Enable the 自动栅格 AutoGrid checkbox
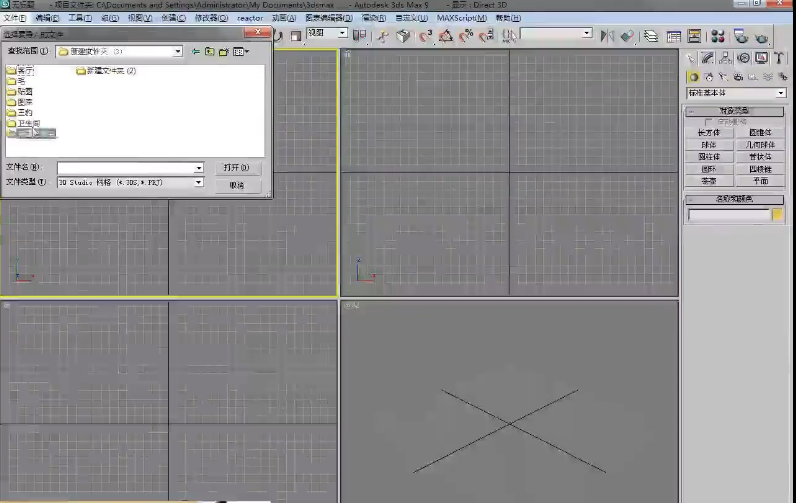796x503 pixels. [709, 122]
